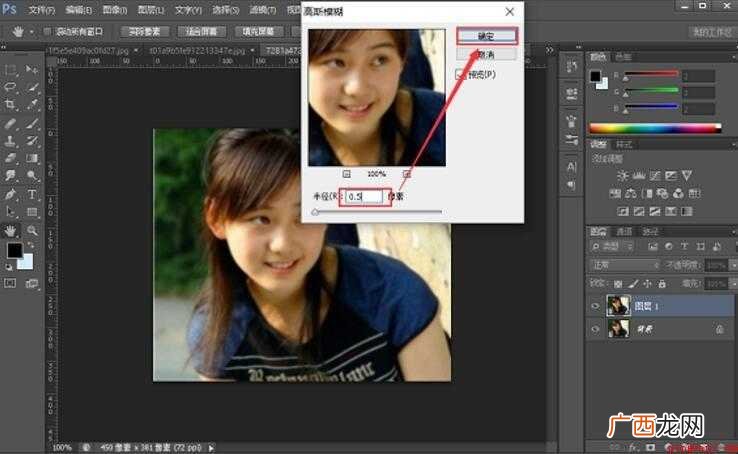
Task: Select the Blur tool in toolbox
Action: pos(10,176)
